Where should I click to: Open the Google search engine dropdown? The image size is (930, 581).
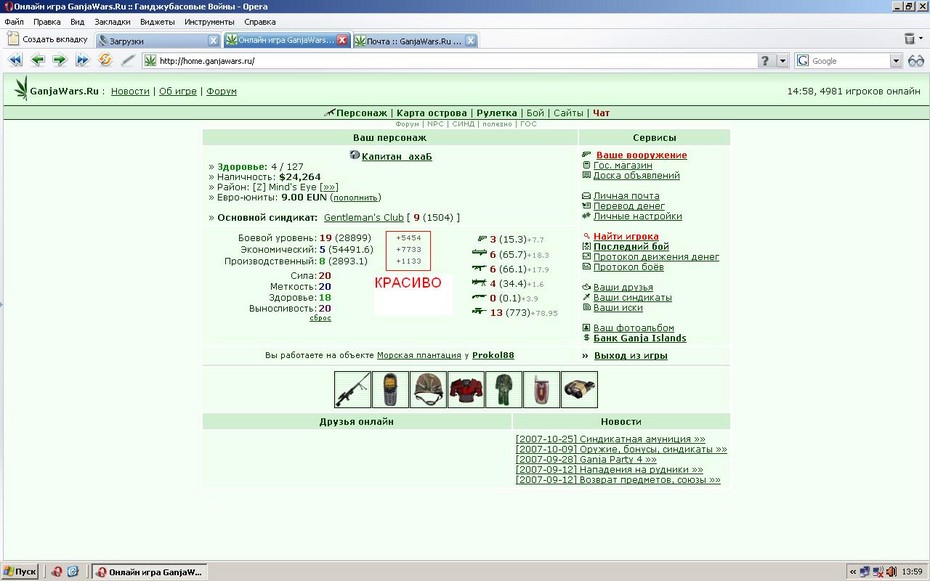click(x=896, y=60)
